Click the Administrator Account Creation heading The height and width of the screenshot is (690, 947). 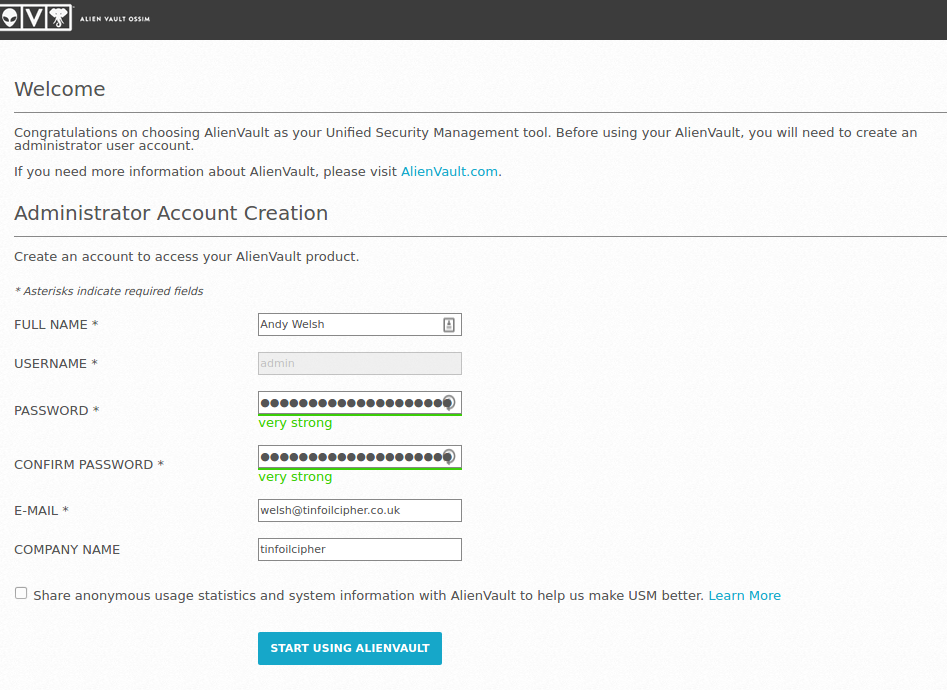point(171,214)
